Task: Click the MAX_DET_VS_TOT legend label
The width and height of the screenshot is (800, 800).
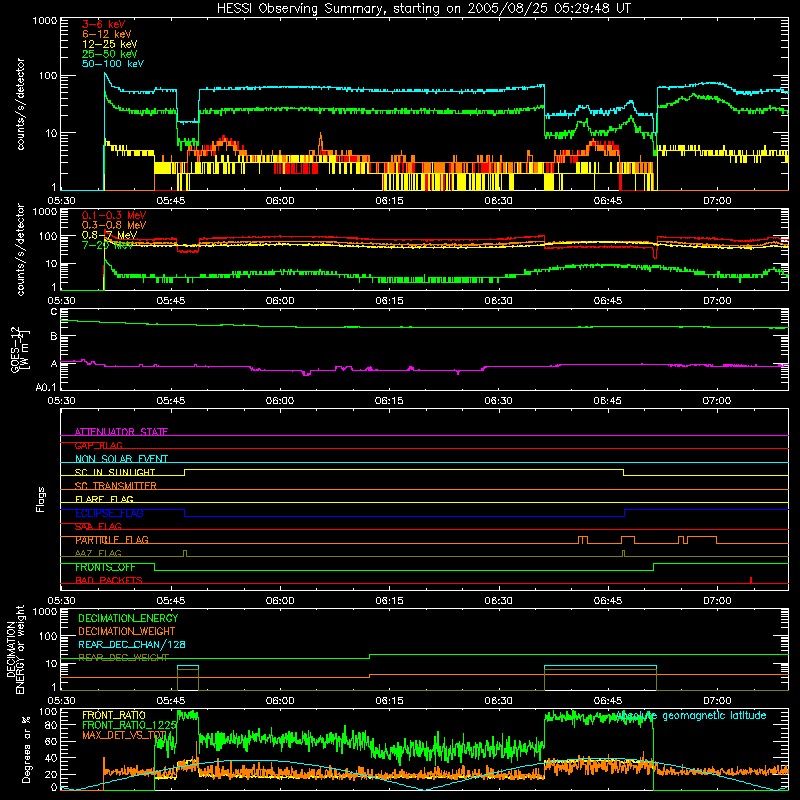Action: click(x=124, y=735)
